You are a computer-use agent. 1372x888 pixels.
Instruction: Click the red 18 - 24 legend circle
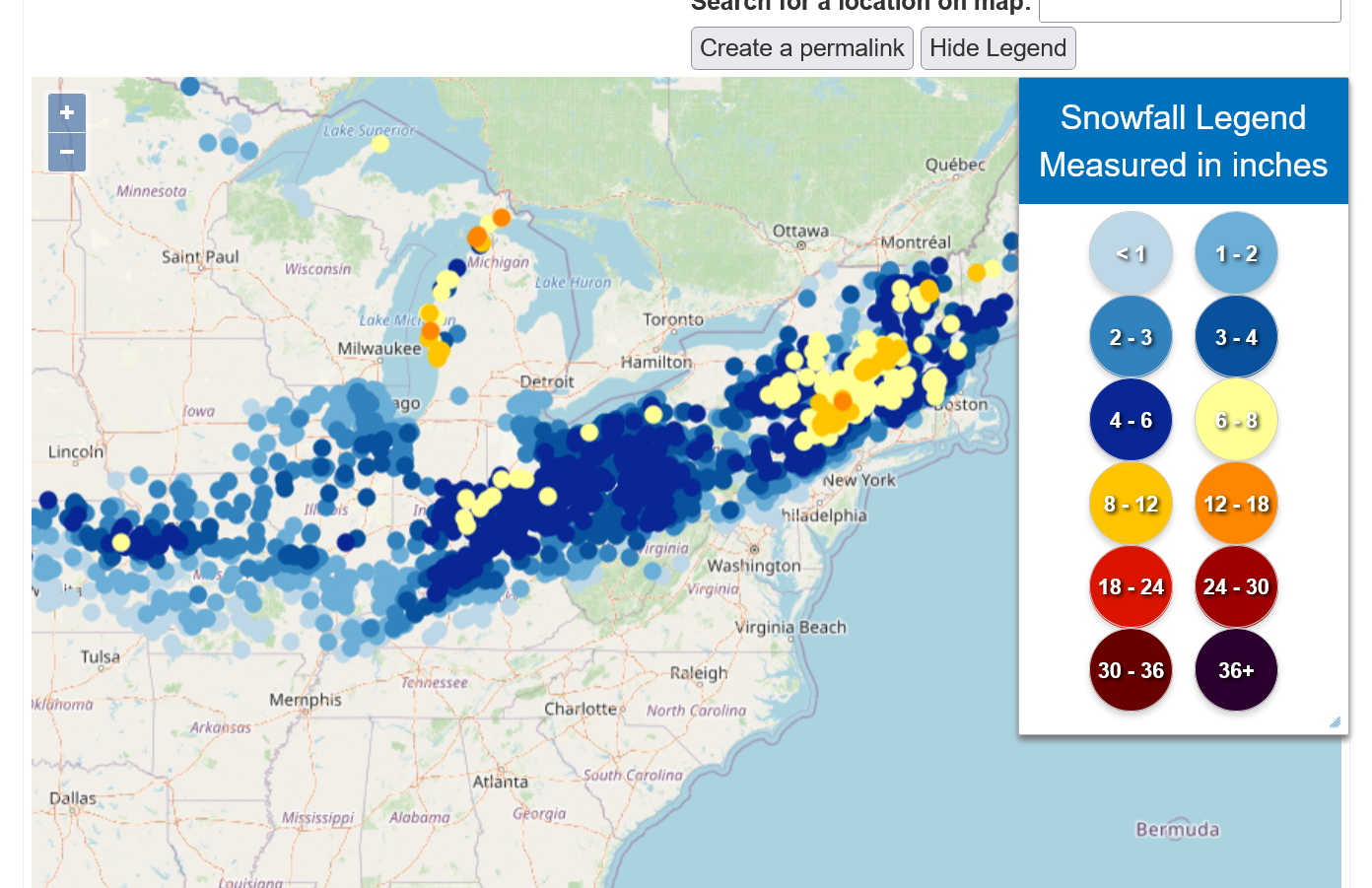(1131, 586)
